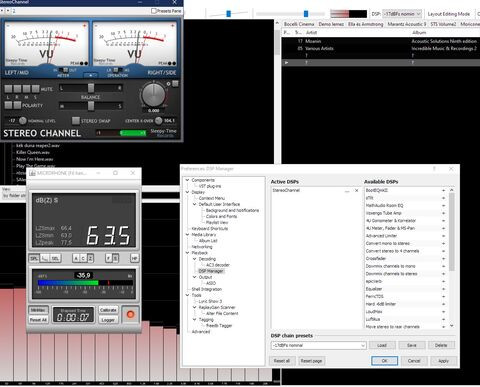Click the blue arrow button between VU meters
This screenshot has height=387, width=480.
click(91, 75)
